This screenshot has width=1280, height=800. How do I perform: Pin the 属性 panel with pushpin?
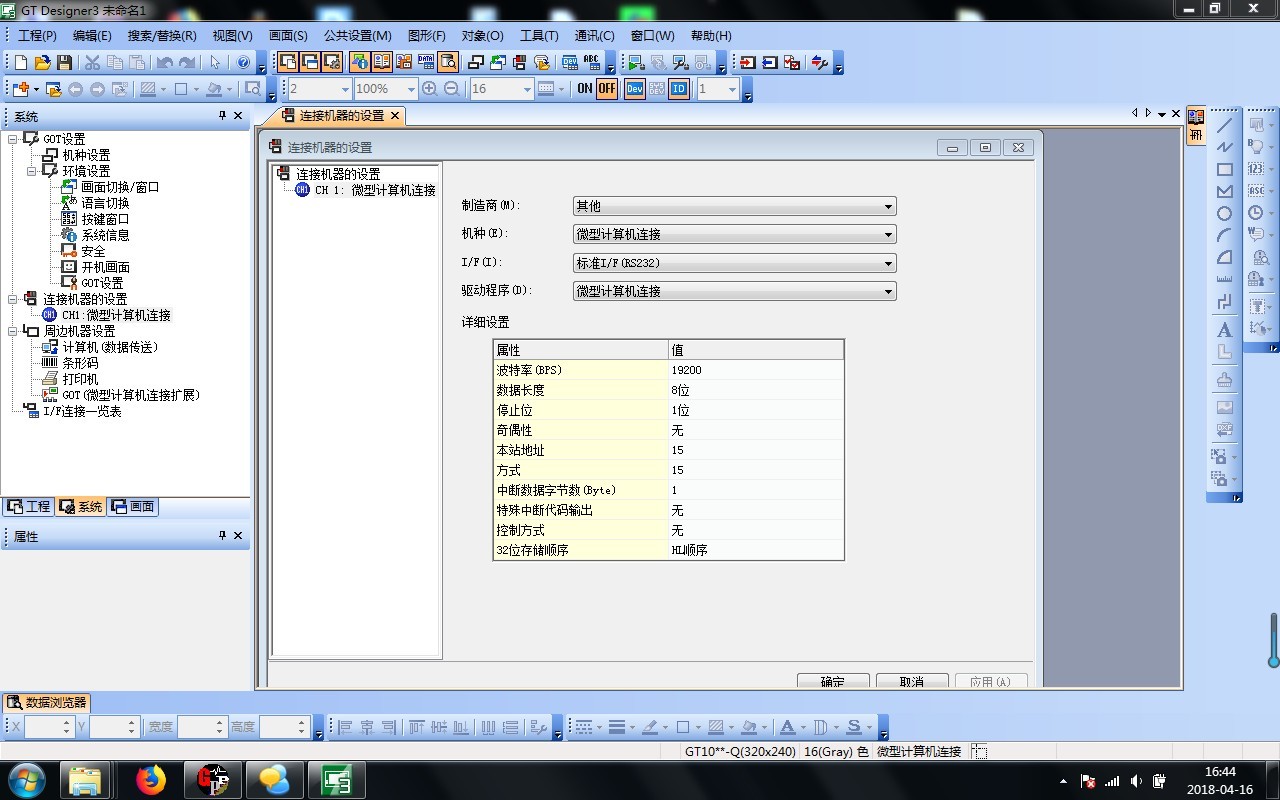pyautogui.click(x=222, y=536)
